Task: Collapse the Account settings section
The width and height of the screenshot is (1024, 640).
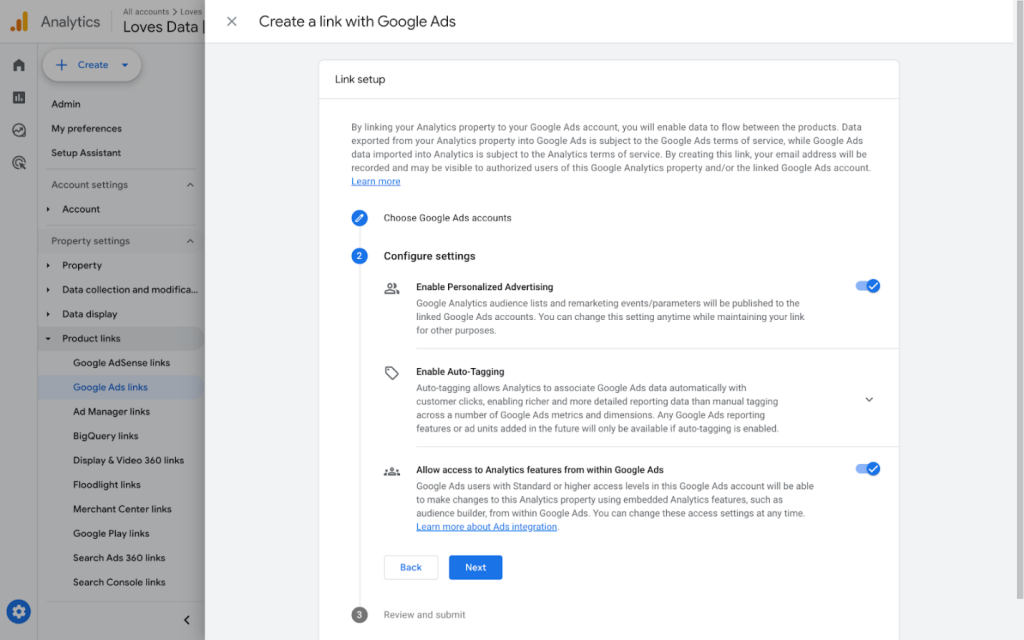Action: pos(190,185)
